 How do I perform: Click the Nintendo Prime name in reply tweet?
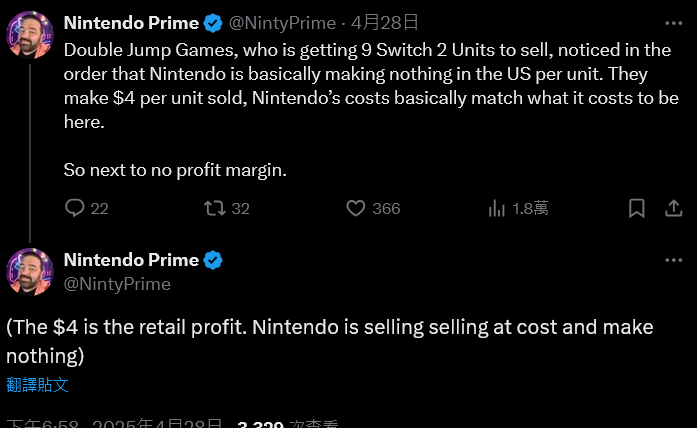point(131,260)
